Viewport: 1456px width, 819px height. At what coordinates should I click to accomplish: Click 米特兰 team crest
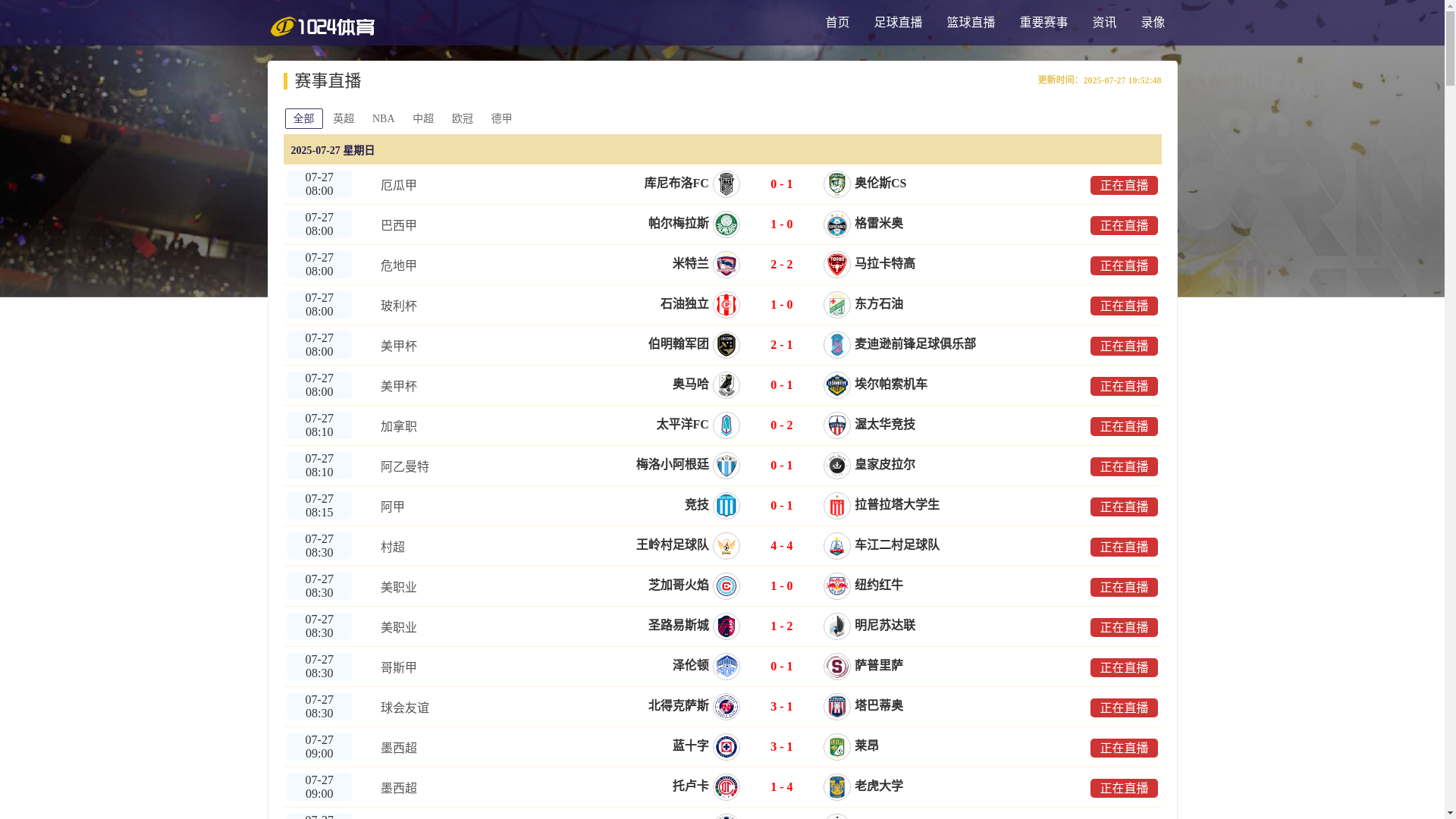coord(726,265)
